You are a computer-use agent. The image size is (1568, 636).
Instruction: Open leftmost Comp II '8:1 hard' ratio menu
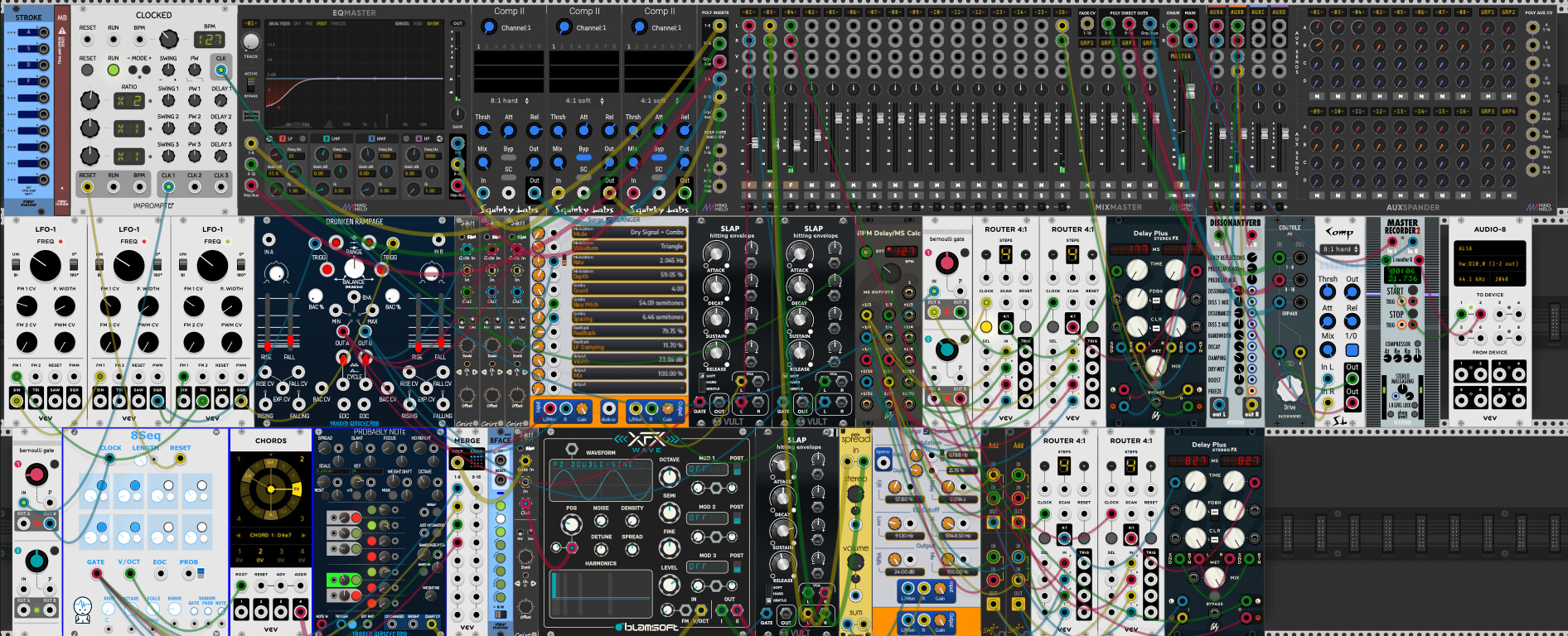509,100
